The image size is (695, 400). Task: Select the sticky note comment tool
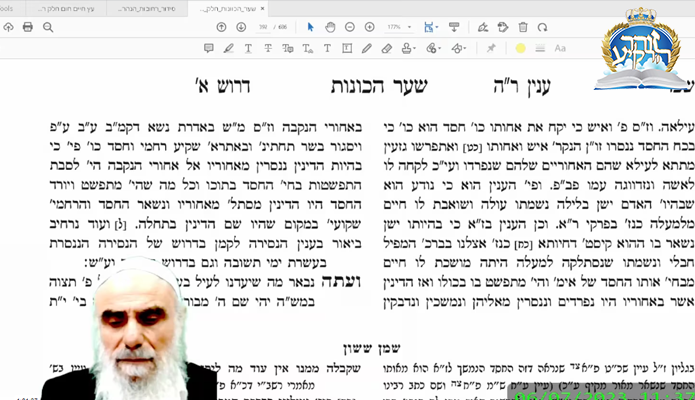click(209, 48)
